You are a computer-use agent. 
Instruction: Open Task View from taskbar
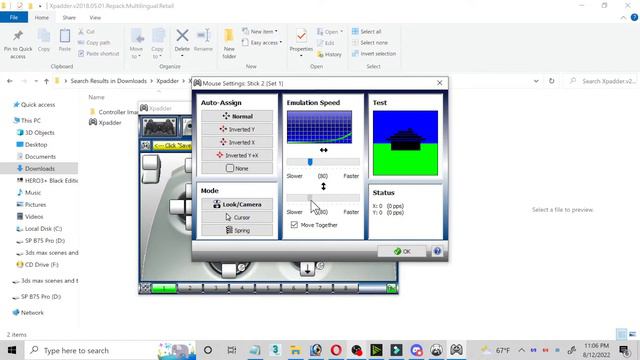click(232, 350)
